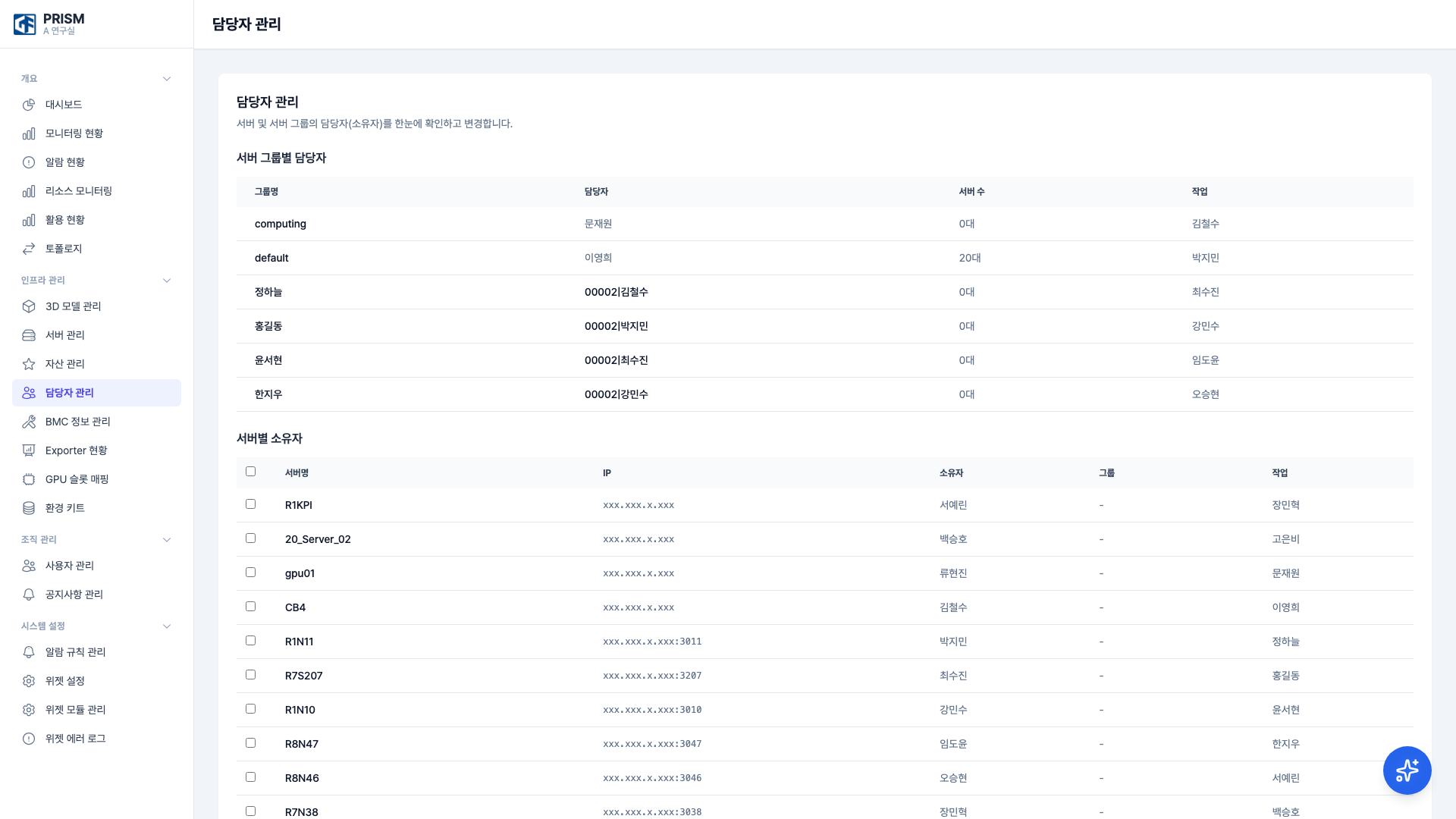Viewport: 1456px width, 819px height.
Task: Click the BMC 정보 관리 tools icon
Action: (29, 422)
